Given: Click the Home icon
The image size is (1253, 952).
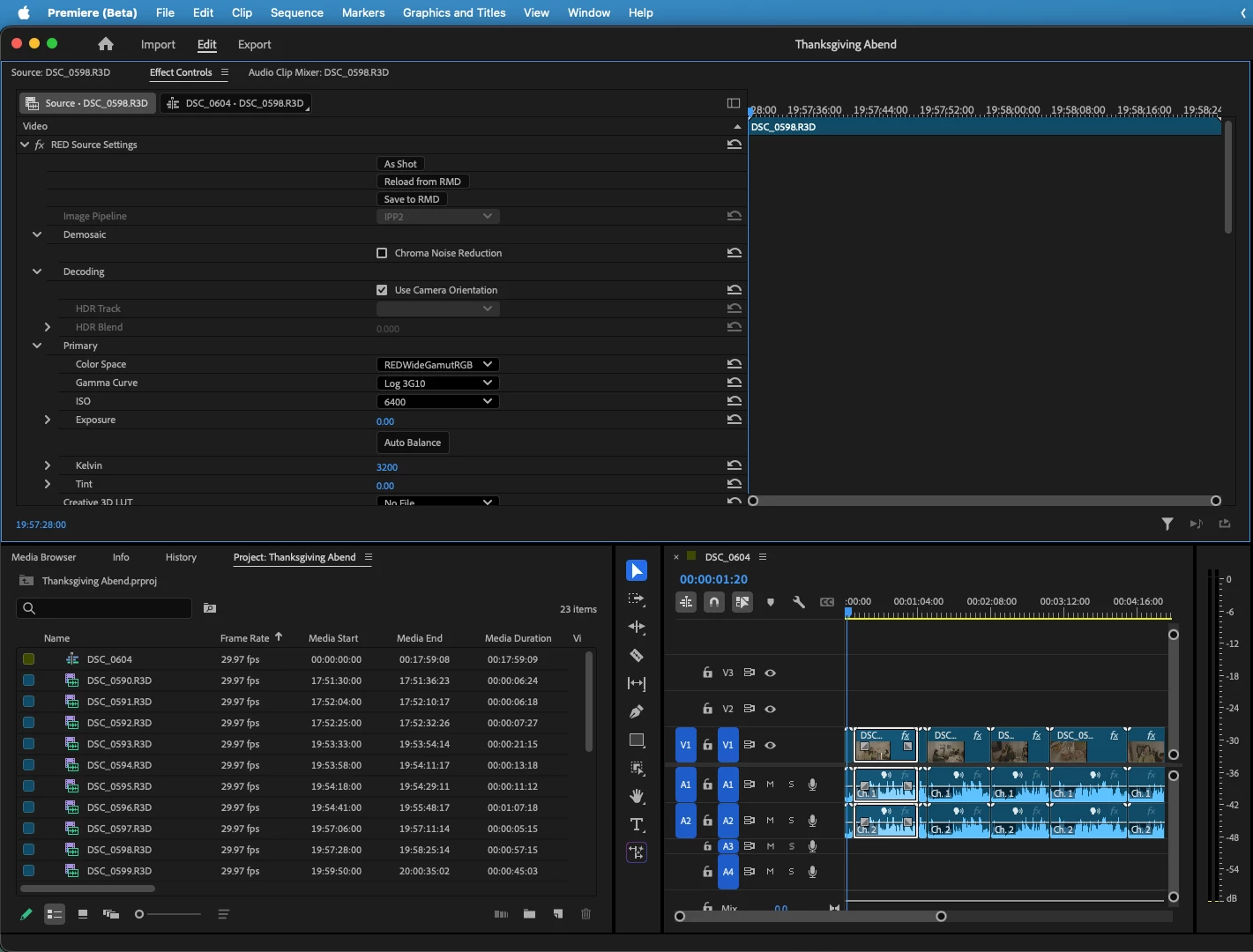Looking at the screenshot, I should click(106, 44).
